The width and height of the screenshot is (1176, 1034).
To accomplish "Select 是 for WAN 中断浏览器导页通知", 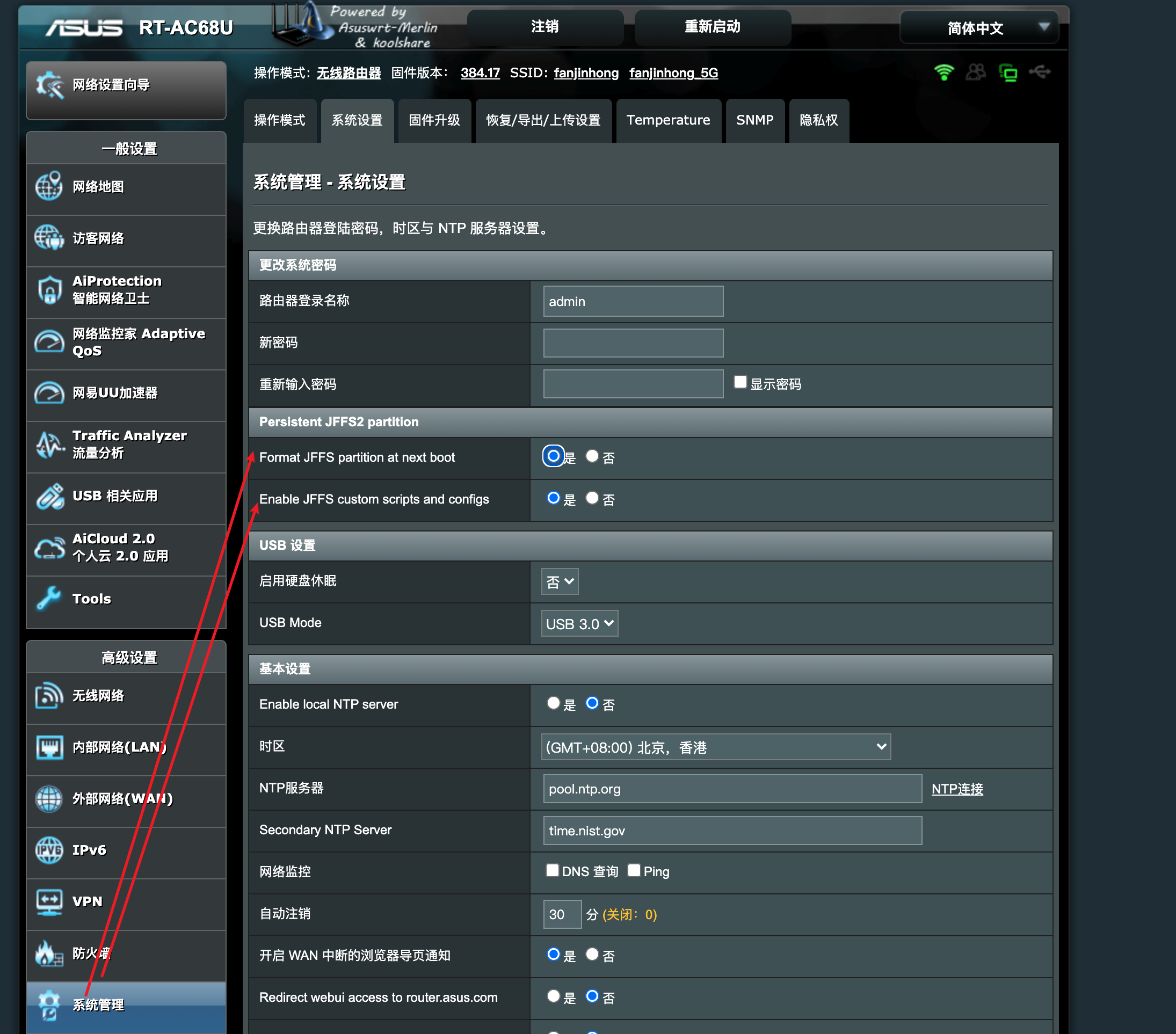I will [x=553, y=954].
